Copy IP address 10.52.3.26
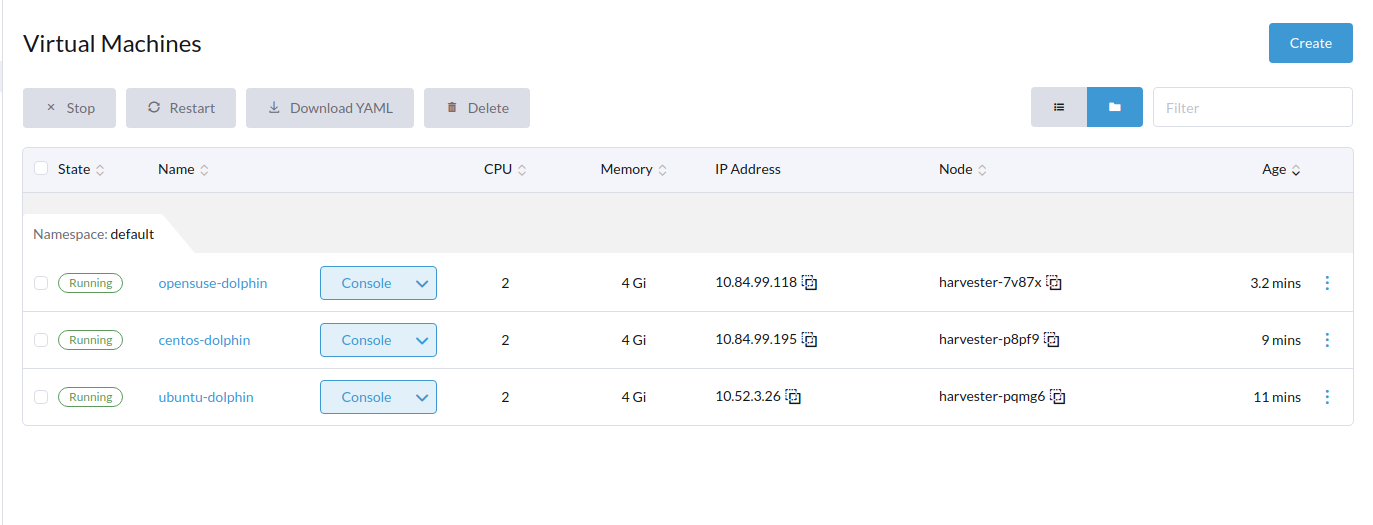Viewport: 1373px width, 525px height. (793, 397)
